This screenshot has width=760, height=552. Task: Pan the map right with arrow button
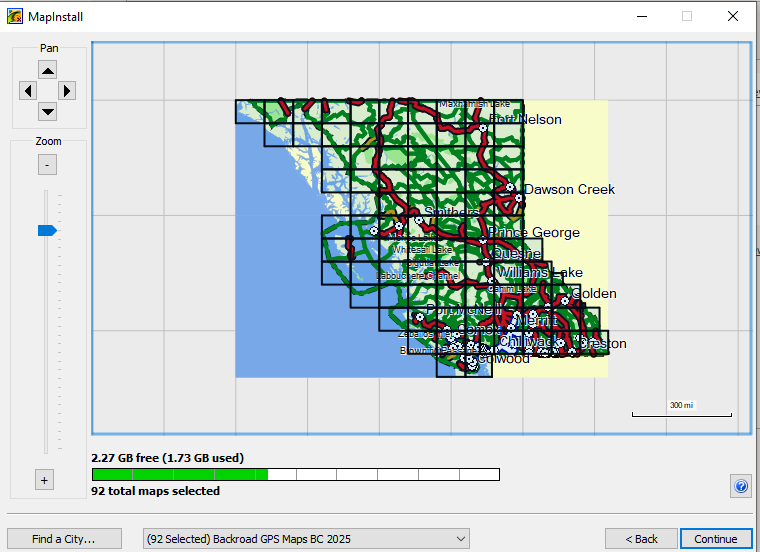tap(67, 91)
